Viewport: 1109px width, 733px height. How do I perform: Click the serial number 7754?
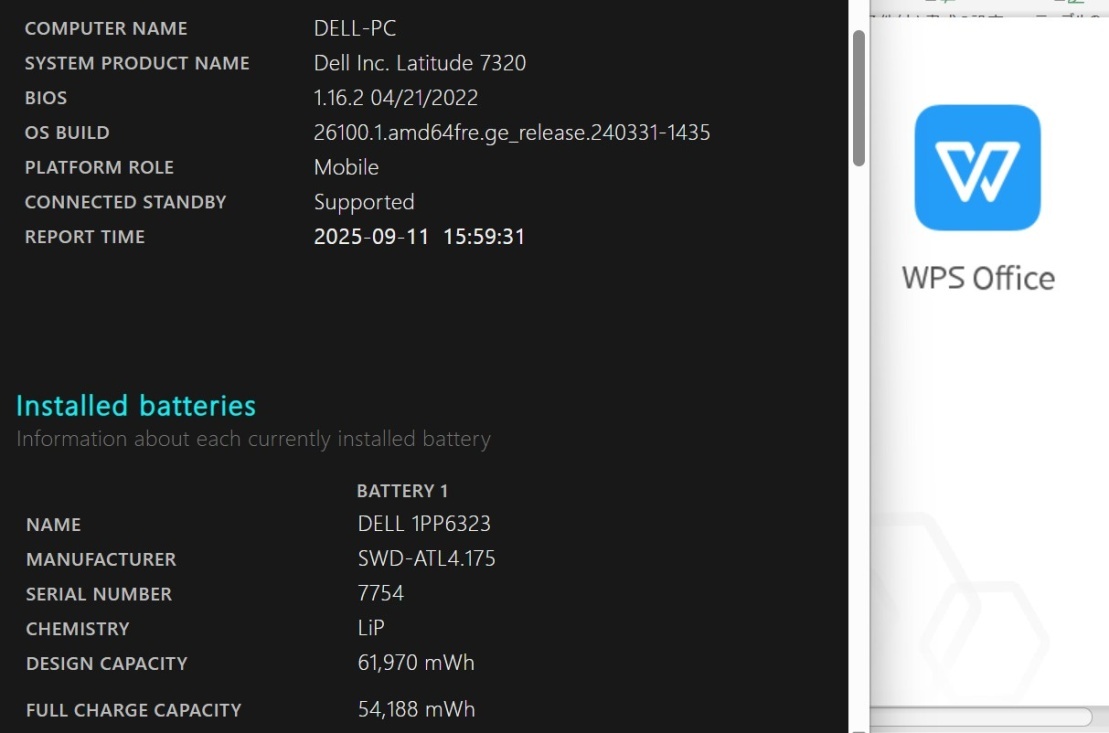tap(381, 594)
